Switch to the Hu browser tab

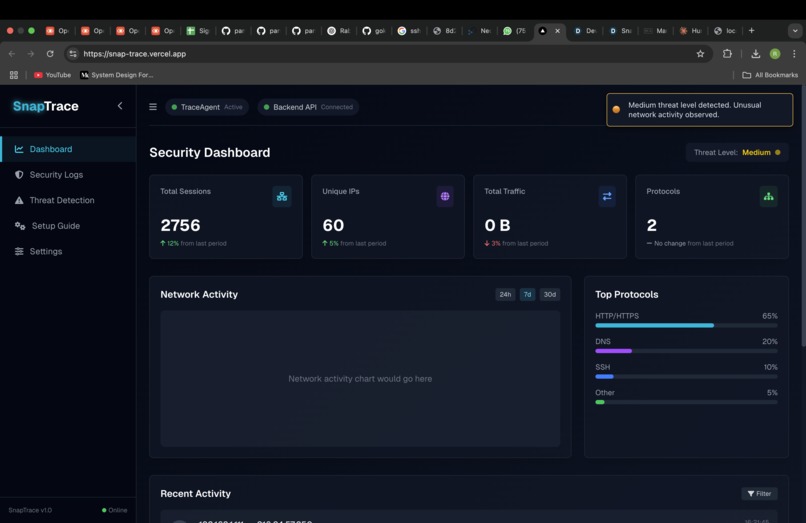pos(690,31)
